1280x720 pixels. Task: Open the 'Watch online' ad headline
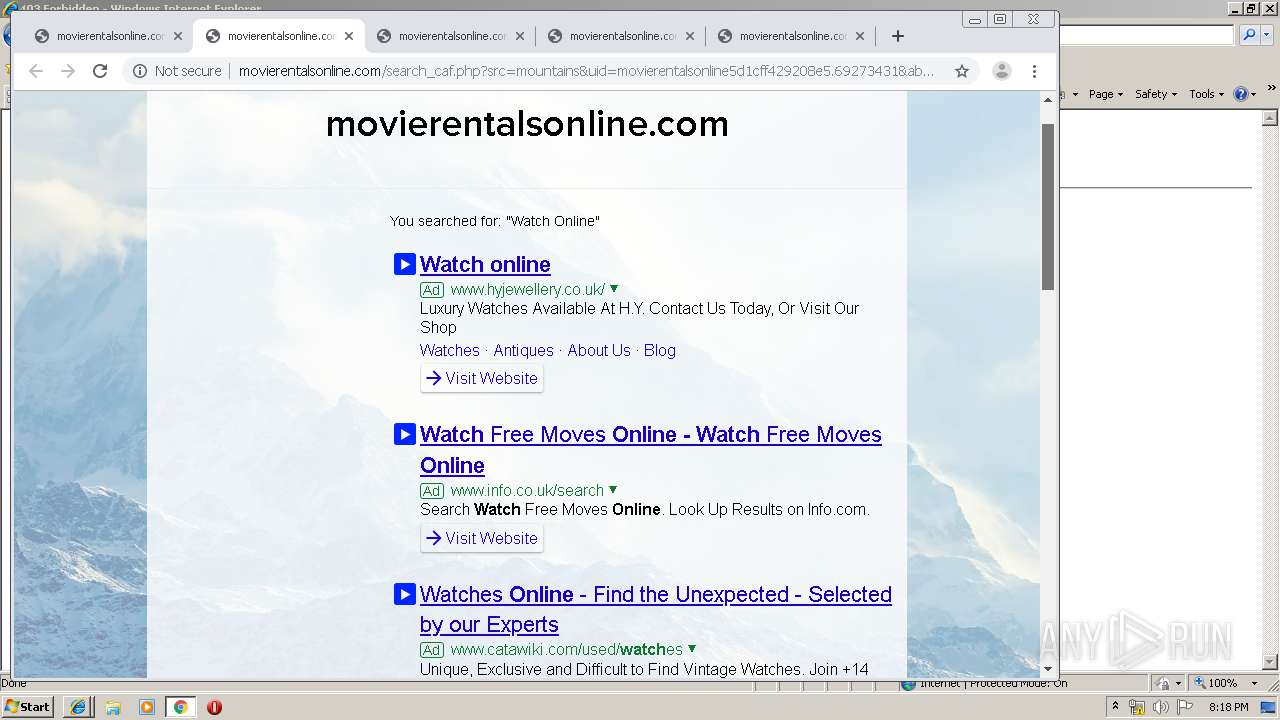coord(485,264)
